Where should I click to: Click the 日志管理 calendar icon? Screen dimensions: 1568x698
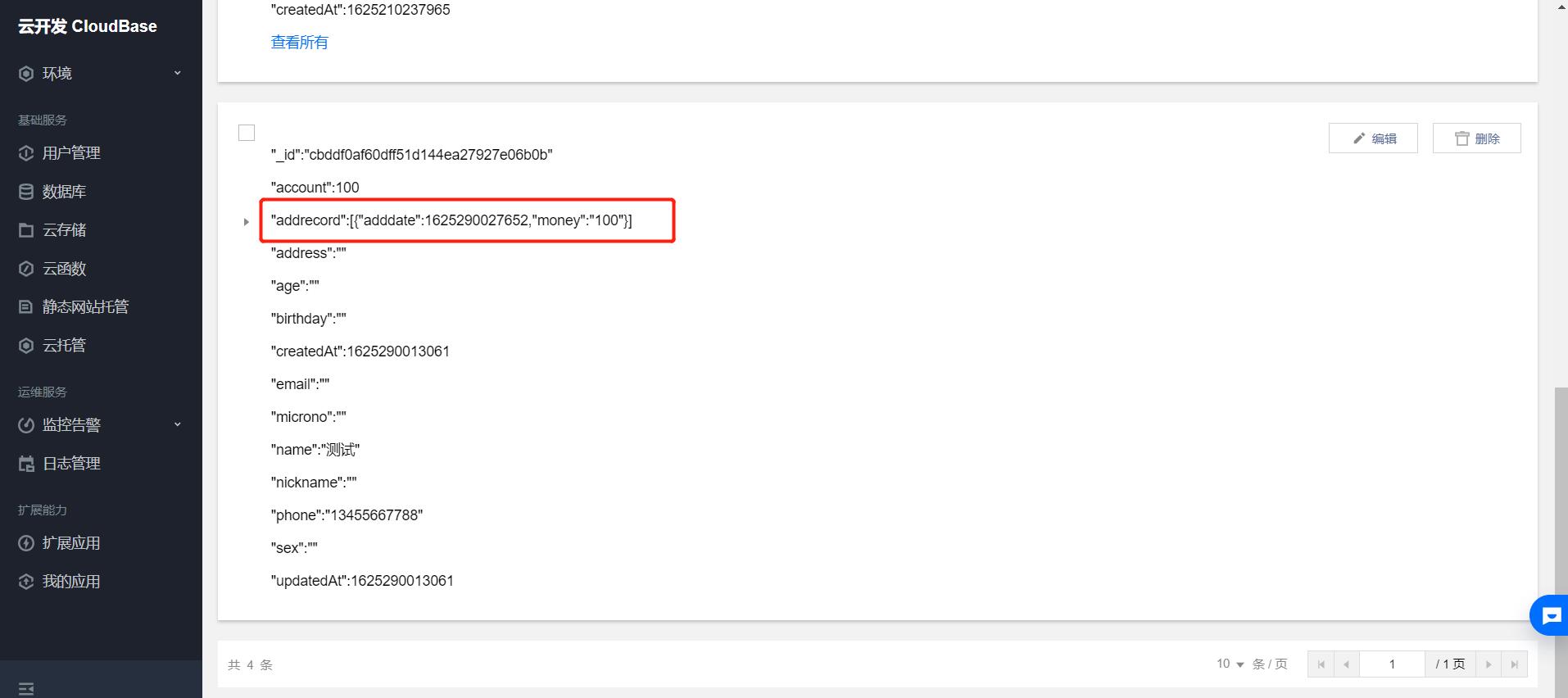point(26,464)
